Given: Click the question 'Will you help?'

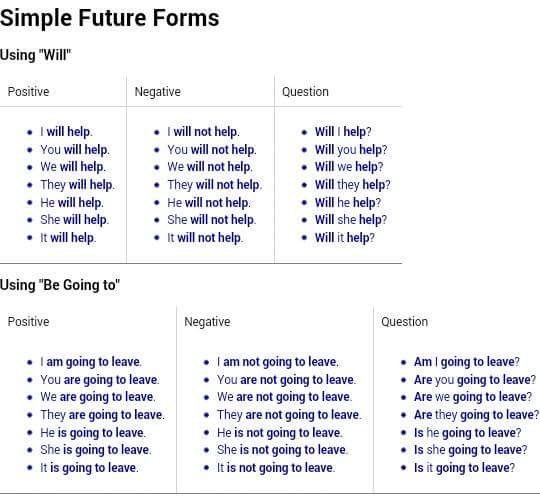Looking at the screenshot, I should point(351,150).
